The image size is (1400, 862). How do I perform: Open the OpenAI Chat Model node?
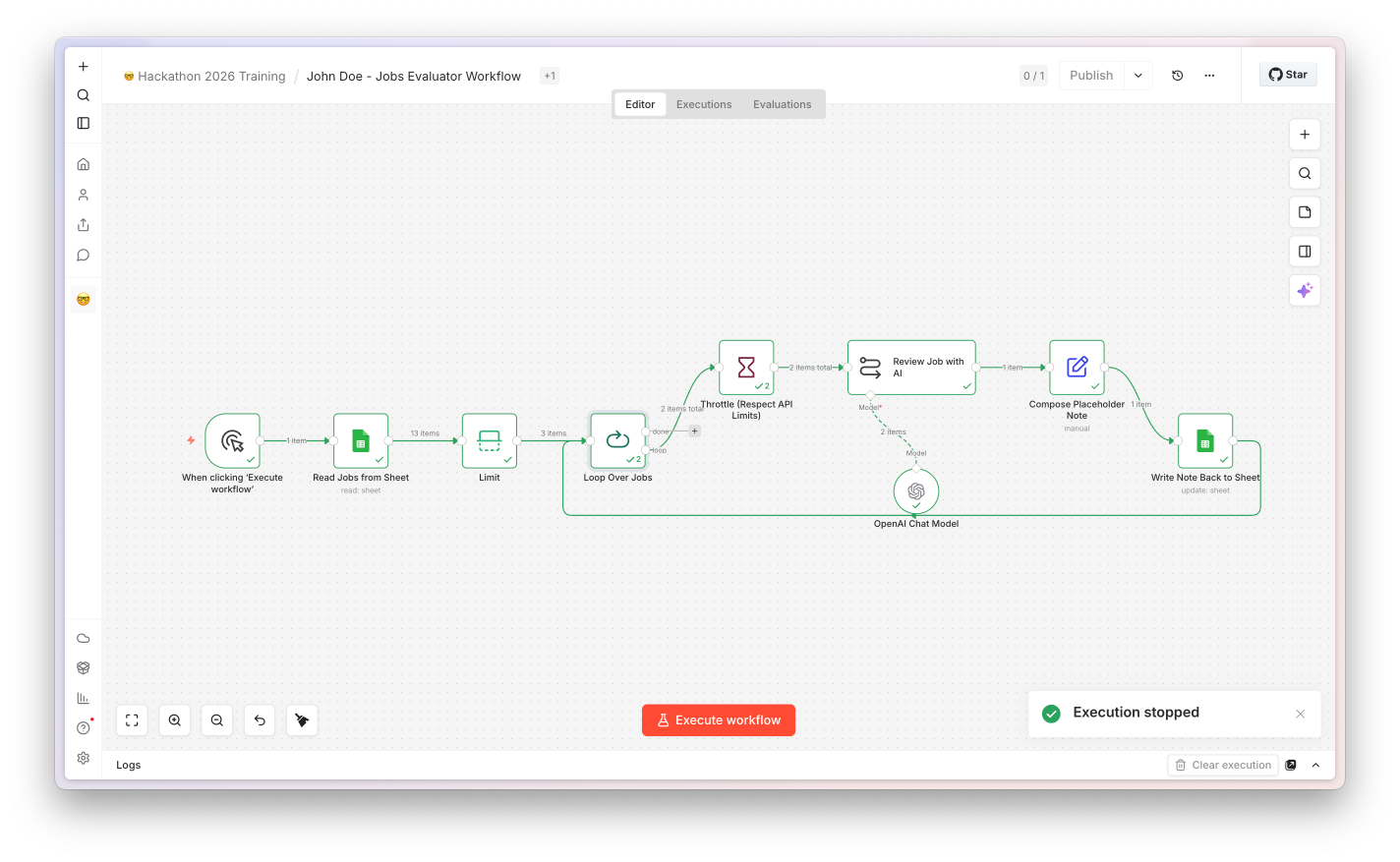pyautogui.click(x=916, y=490)
